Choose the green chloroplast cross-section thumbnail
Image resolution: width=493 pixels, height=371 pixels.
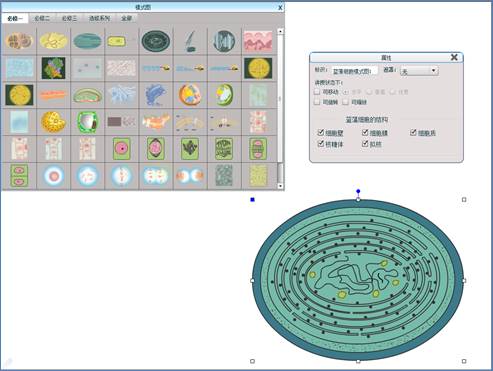88,95
